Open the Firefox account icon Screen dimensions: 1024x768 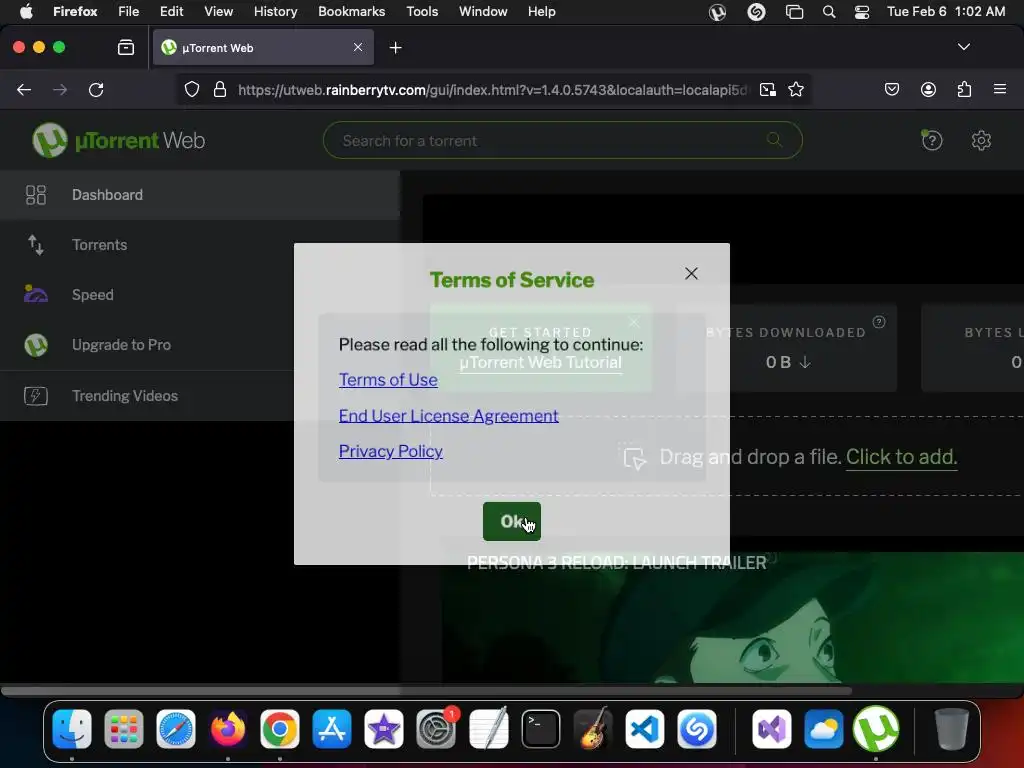pos(928,89)
